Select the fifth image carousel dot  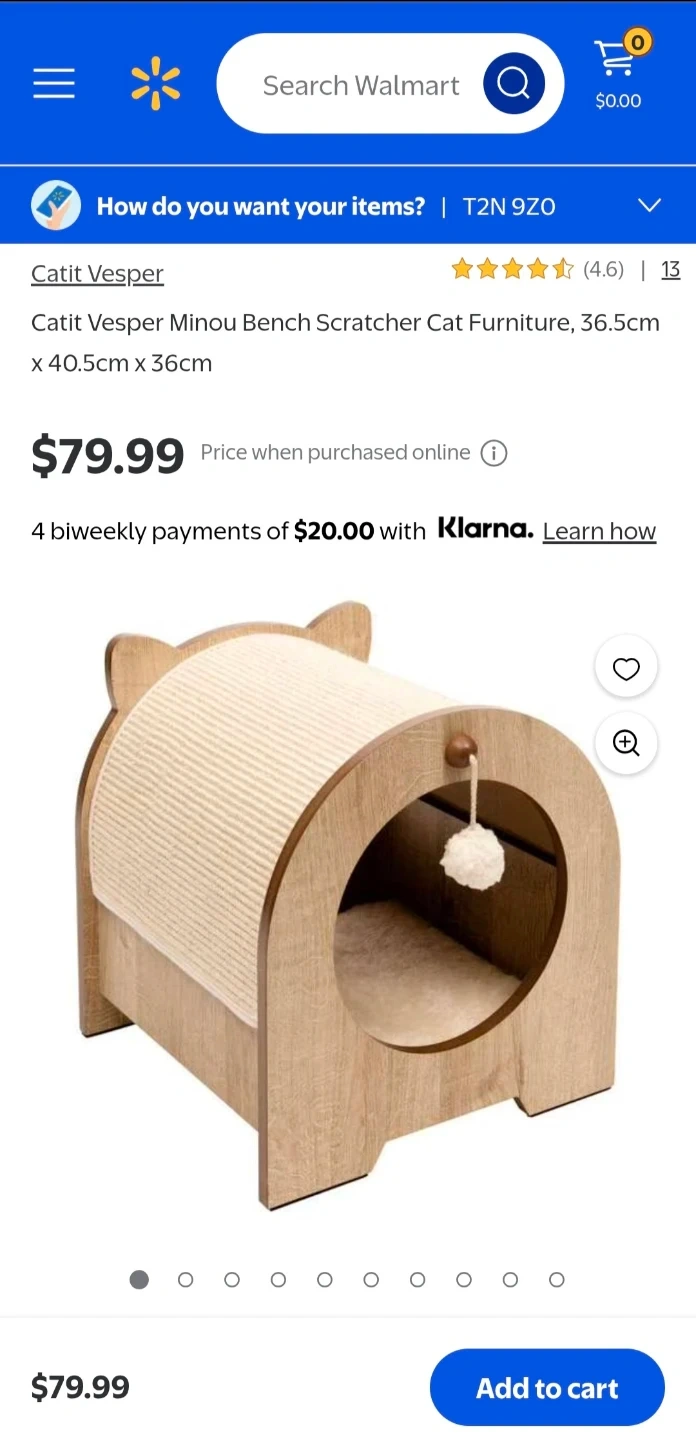(325, 1280)
